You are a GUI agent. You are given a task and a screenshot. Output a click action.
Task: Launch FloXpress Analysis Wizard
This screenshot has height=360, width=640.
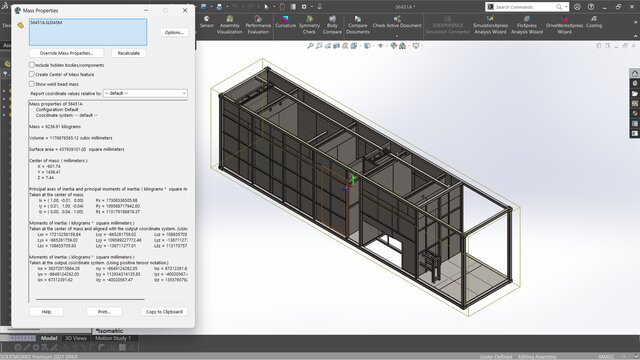pos(527,25)
